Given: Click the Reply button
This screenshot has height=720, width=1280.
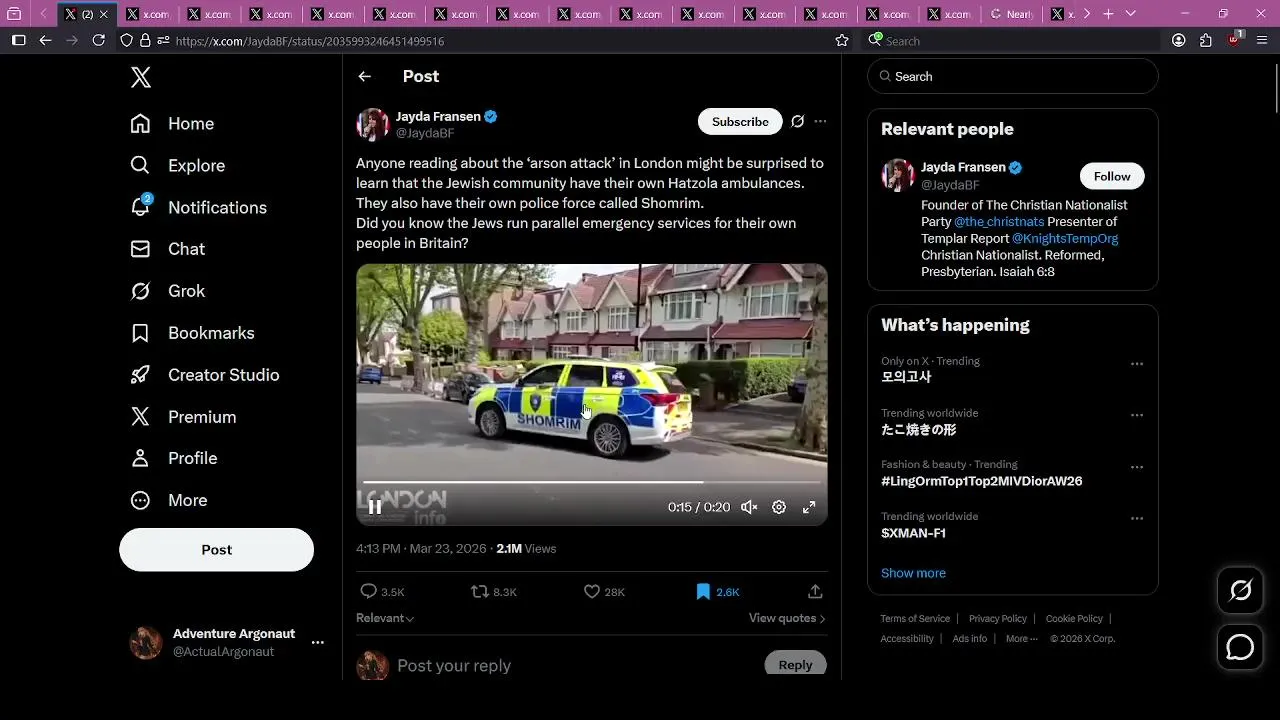Looking at the screenshot, I should point(795,665).
